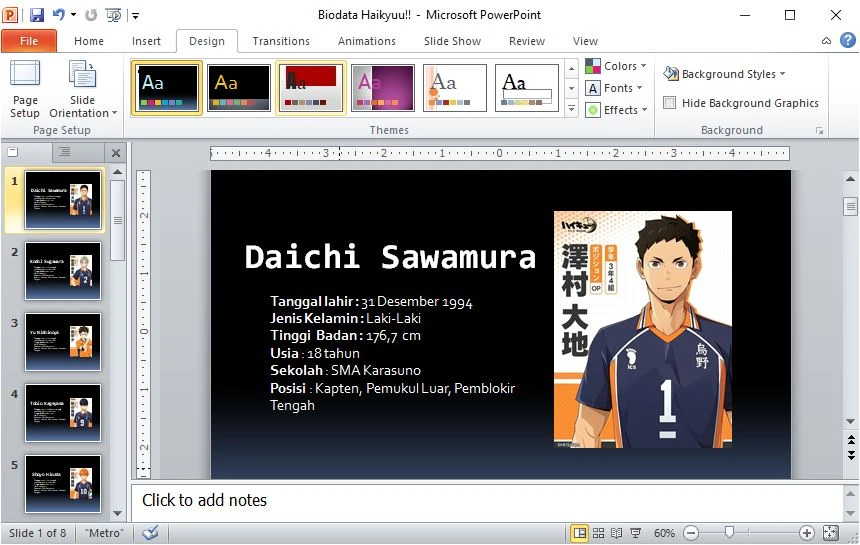Screen dimensions: 860x545
Task: Switch to Outline pane tab
Action: point(65,152)
